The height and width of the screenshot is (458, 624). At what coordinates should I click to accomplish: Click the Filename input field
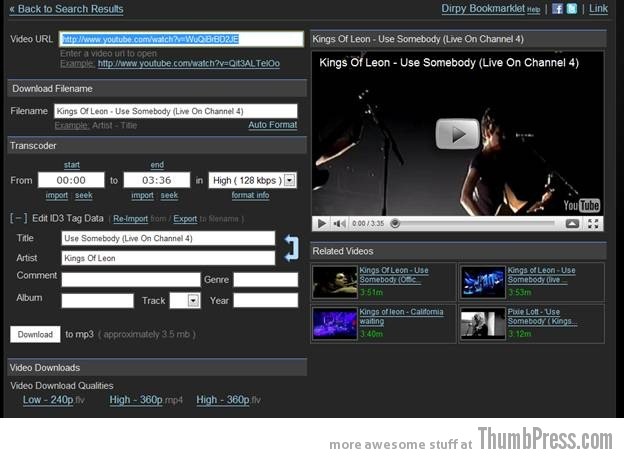pyautogui.click(x=176, y=111)
